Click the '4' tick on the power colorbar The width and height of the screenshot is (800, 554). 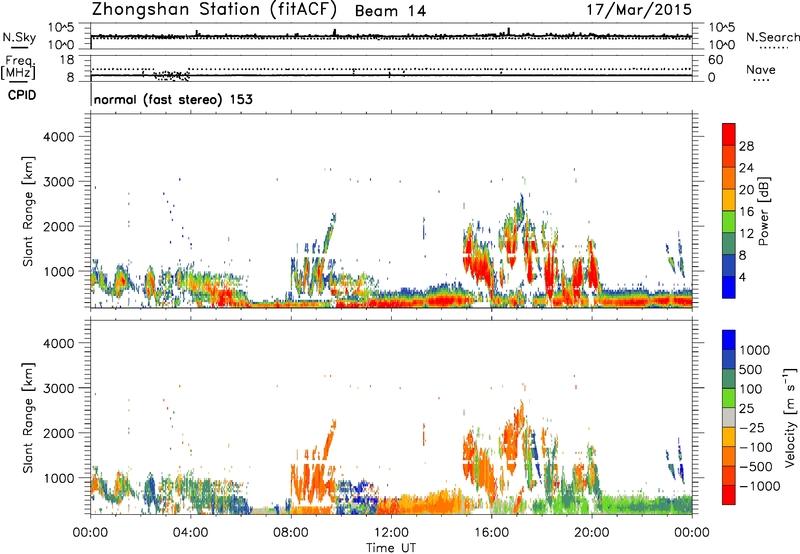pyautogui.click(x=743, y=277)
